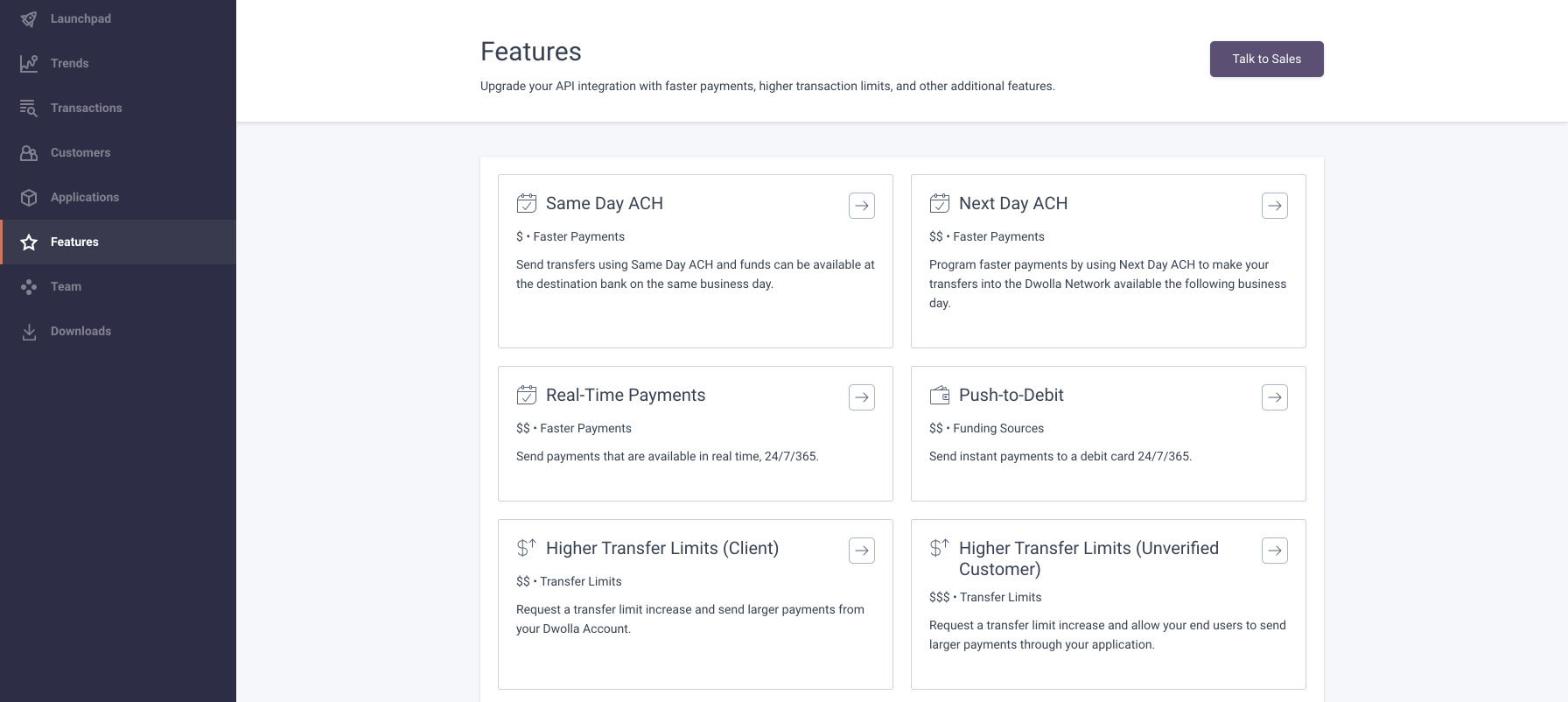
Task: Click the Push-to-Debit wallet icon
Action: [x=940, y=395]
